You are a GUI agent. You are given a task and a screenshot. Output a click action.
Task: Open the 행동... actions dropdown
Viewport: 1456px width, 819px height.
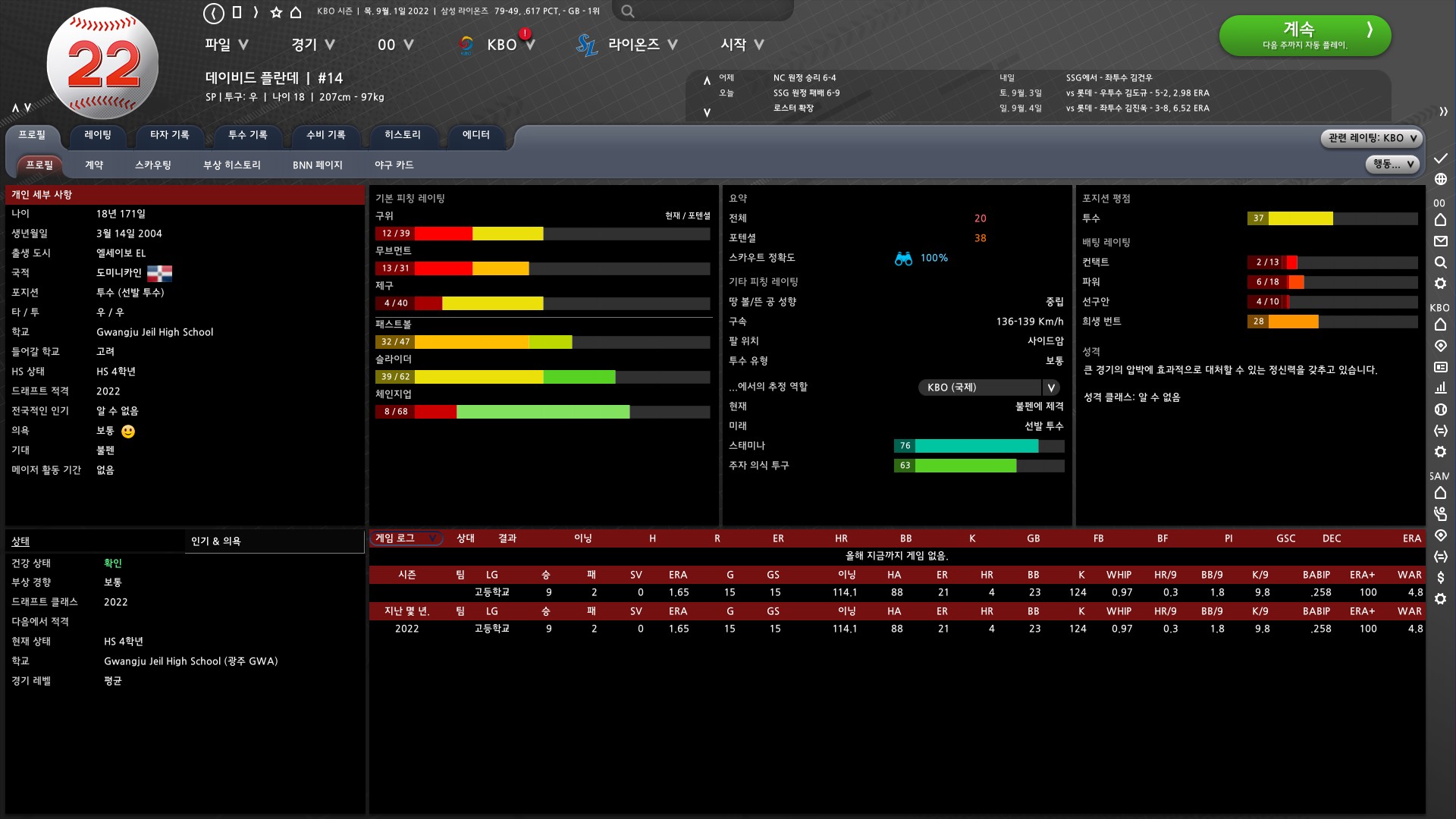1392,164
